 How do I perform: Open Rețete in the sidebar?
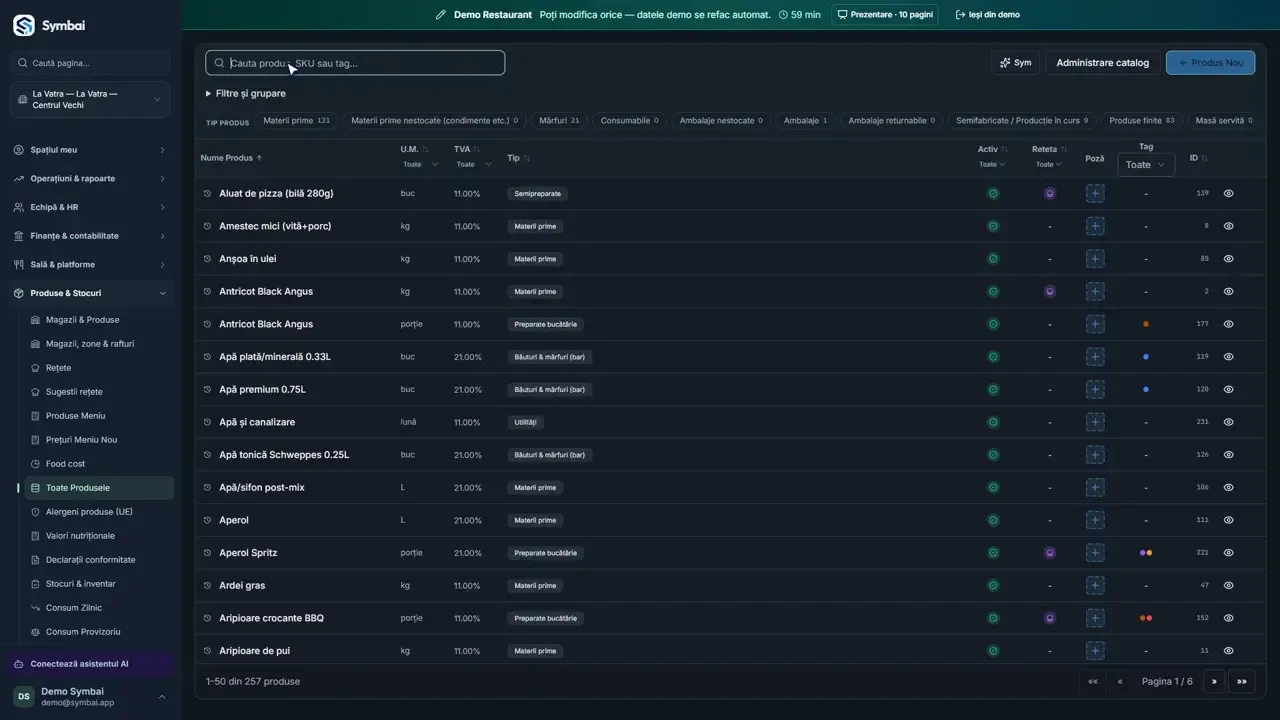(x=58, y=368)
